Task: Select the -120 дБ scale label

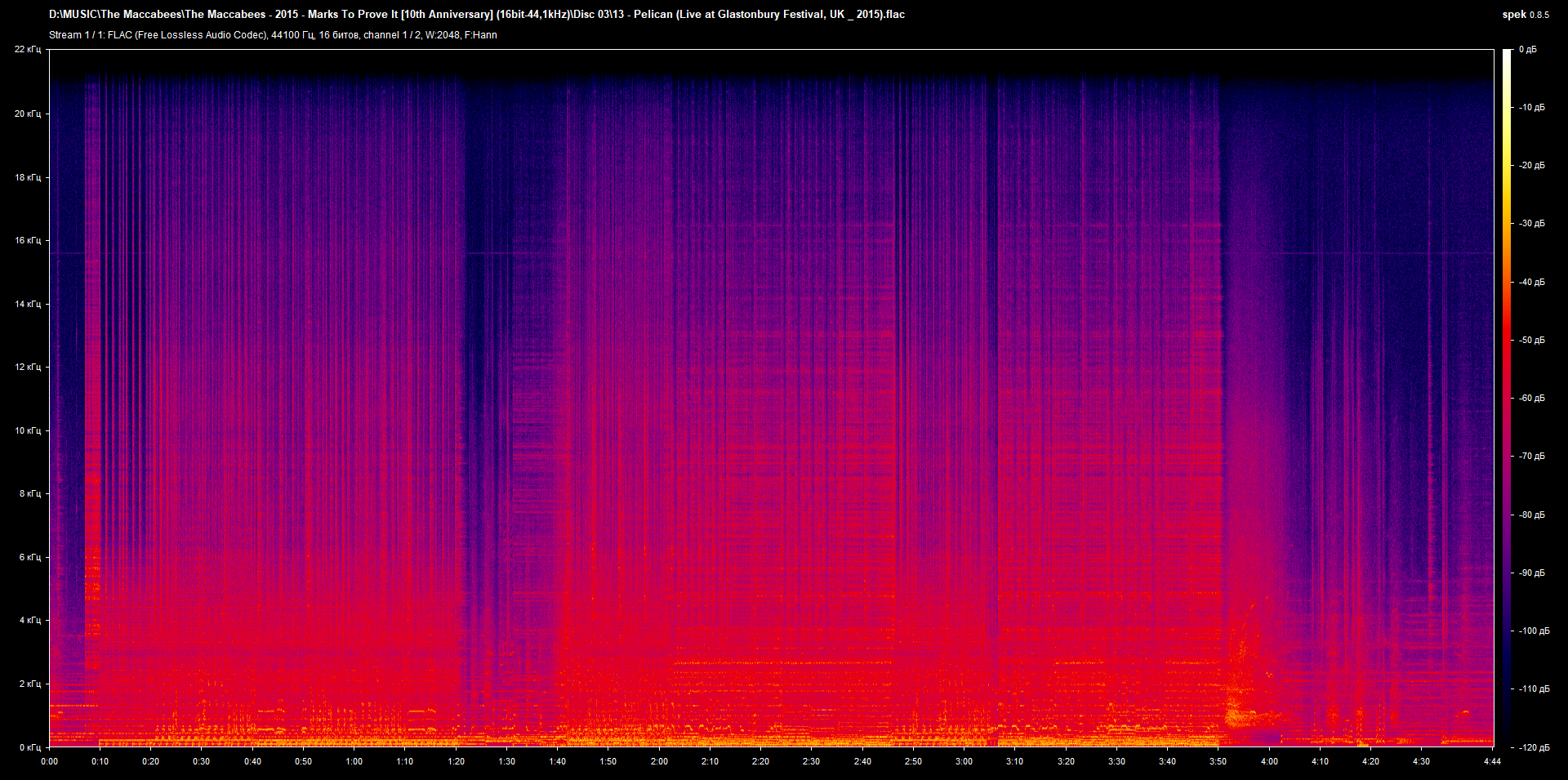Action: [x=1533, y=747]
